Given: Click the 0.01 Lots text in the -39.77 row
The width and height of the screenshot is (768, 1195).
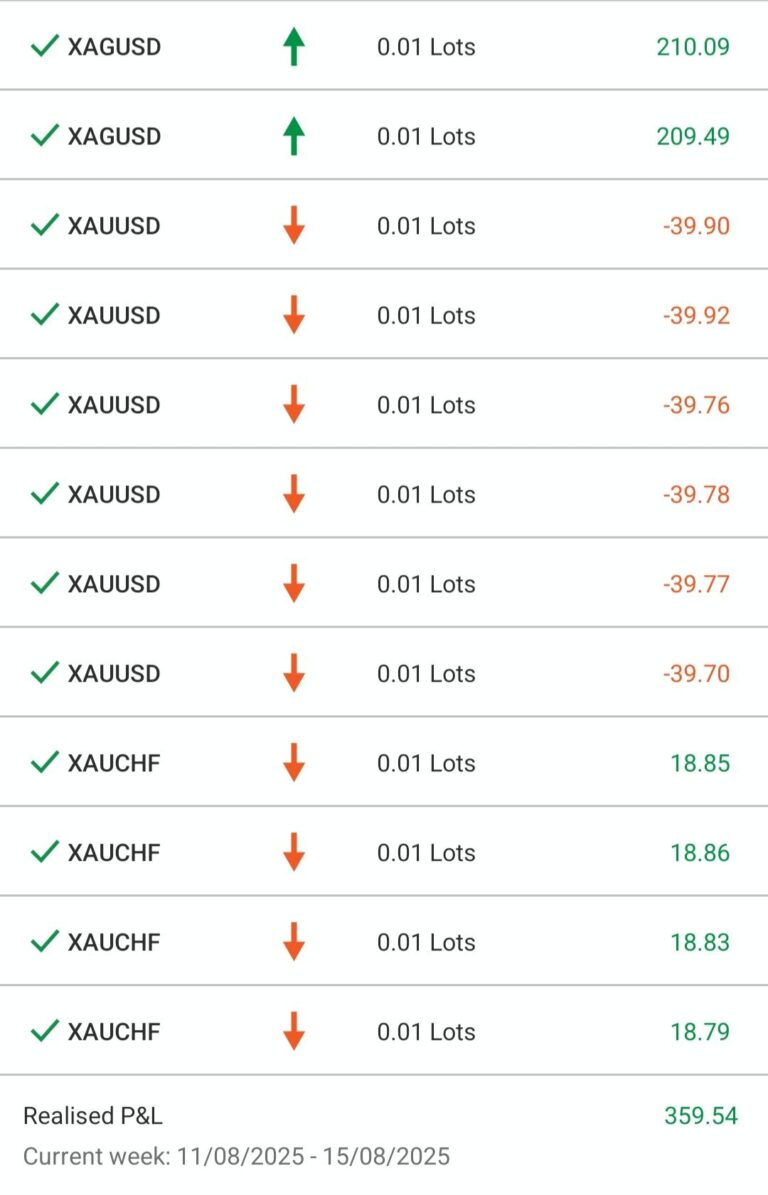Looking at the screenshot, I should [x=426, y=584].
